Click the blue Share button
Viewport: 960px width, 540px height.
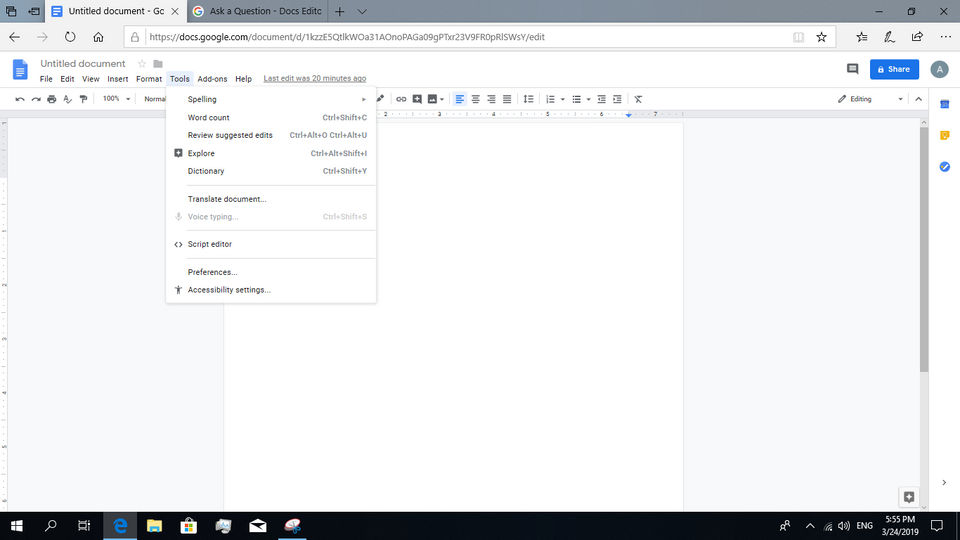894,69
